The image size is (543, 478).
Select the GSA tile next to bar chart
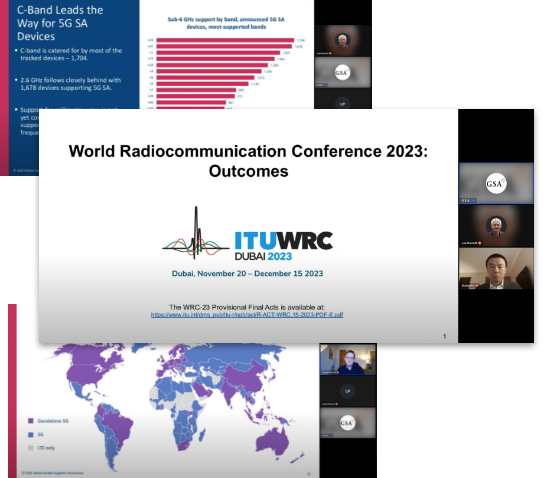(342, 72)
